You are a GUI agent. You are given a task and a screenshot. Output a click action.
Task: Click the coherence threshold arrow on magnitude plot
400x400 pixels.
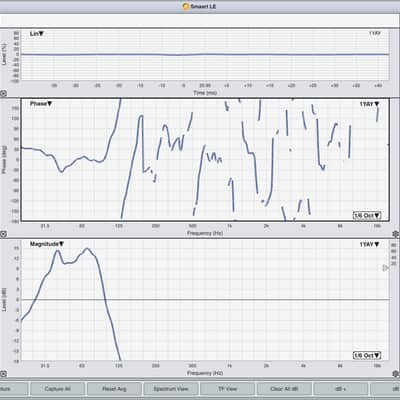pos(385,268)
